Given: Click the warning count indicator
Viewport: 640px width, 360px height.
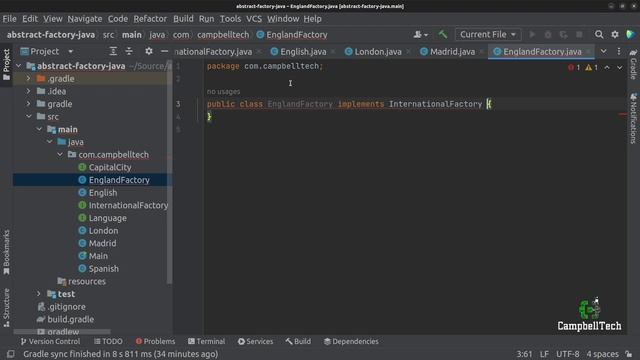Looking at the screenshot, I should pyautogui.click(x=591, y=67).
